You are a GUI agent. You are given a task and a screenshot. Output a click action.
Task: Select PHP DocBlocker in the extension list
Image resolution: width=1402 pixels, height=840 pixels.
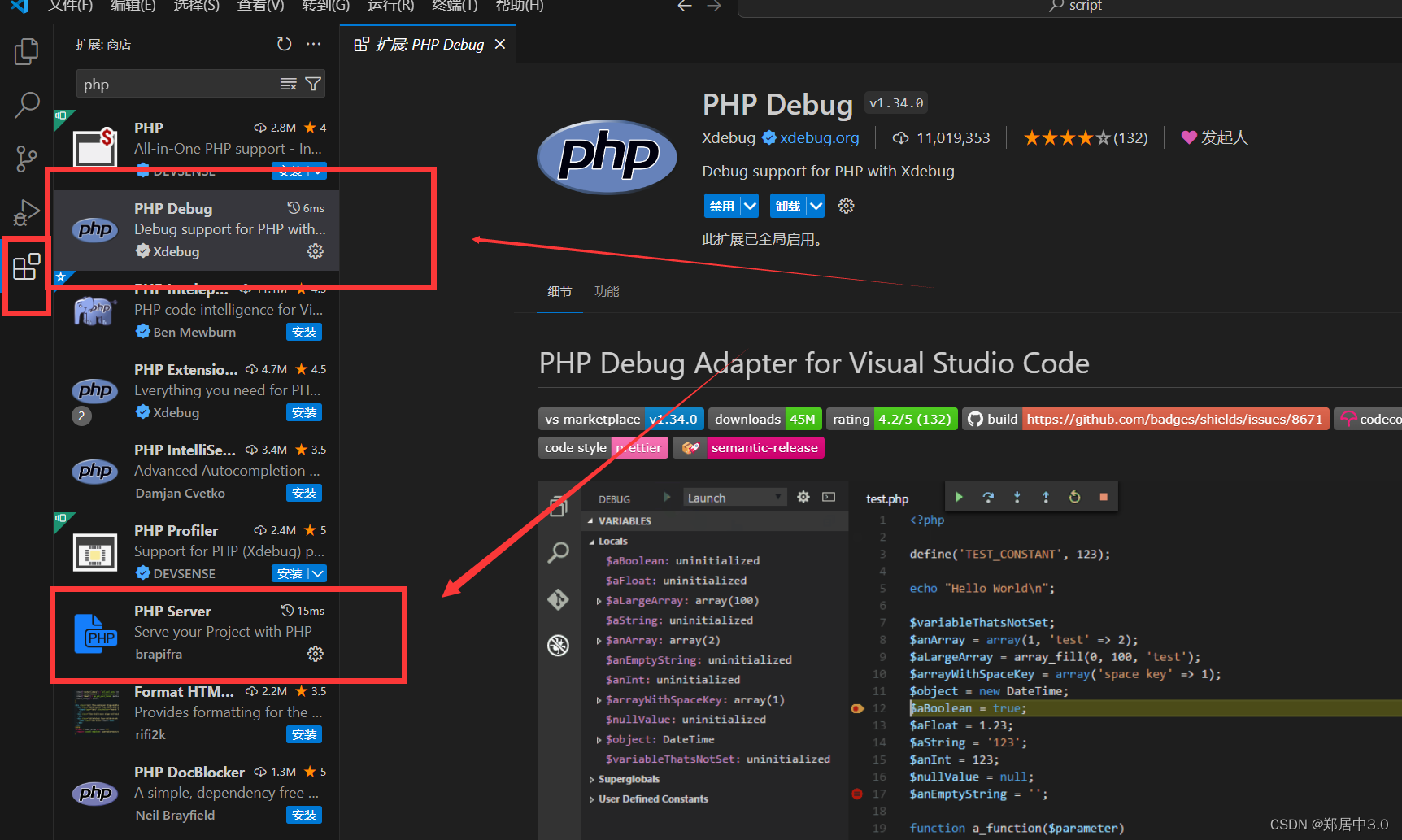click(196, 794)
